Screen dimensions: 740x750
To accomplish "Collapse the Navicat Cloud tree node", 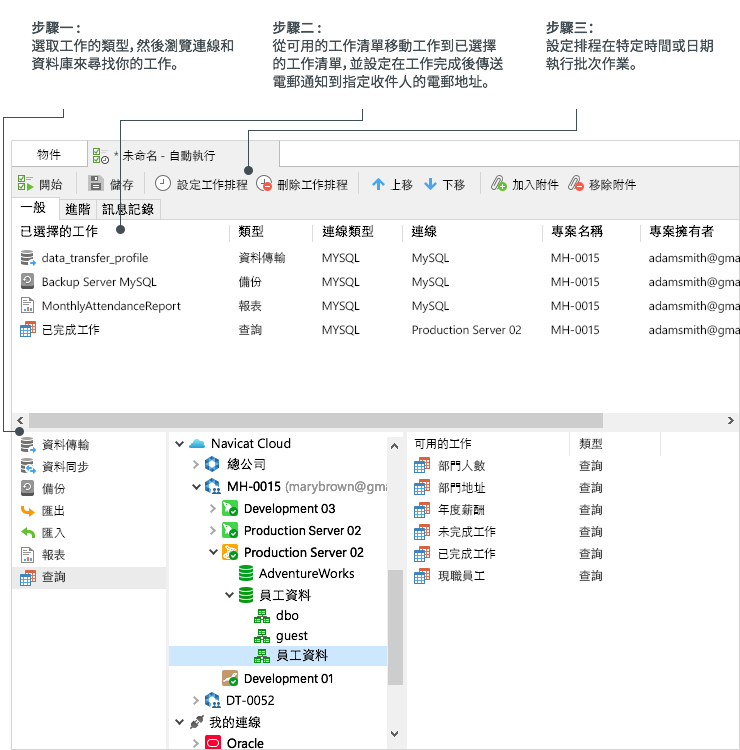I will 179,444.
